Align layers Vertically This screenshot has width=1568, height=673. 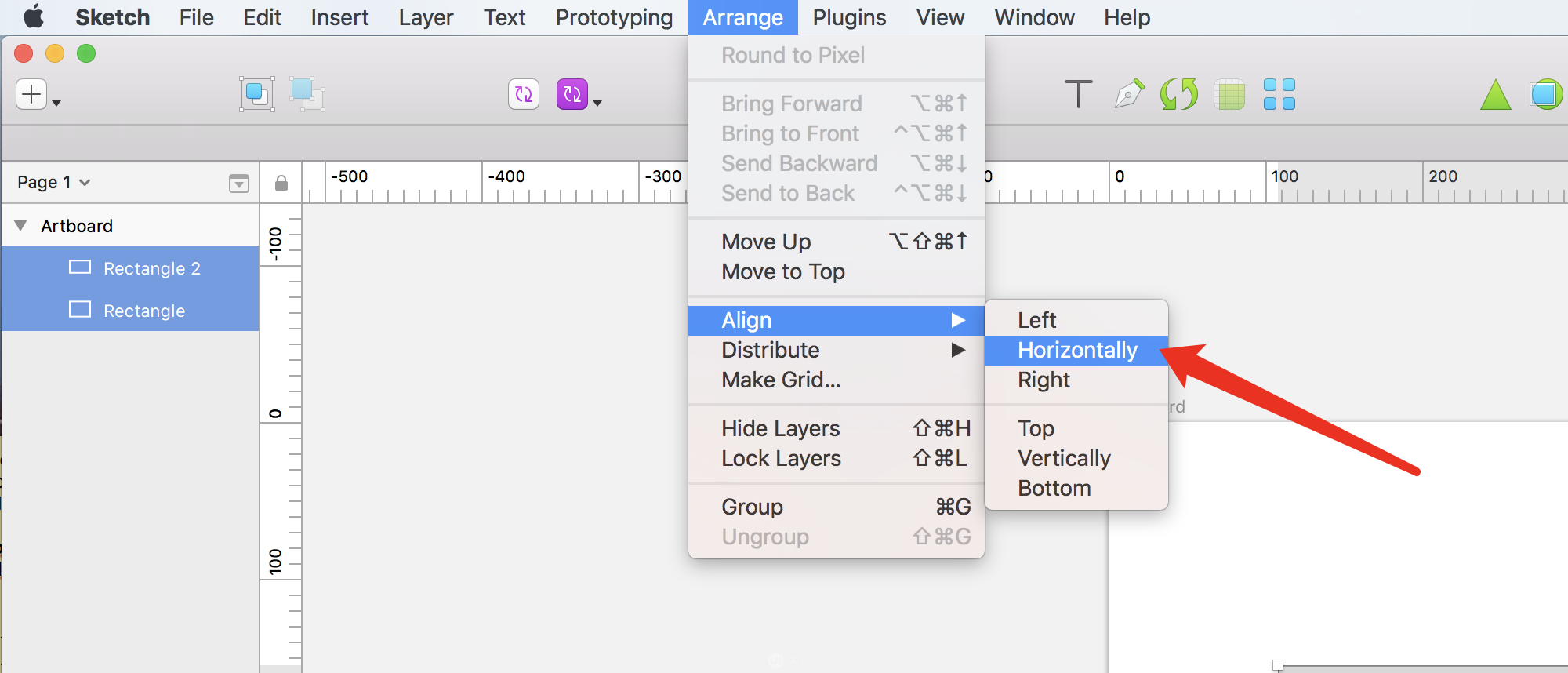click(1076, 458)
